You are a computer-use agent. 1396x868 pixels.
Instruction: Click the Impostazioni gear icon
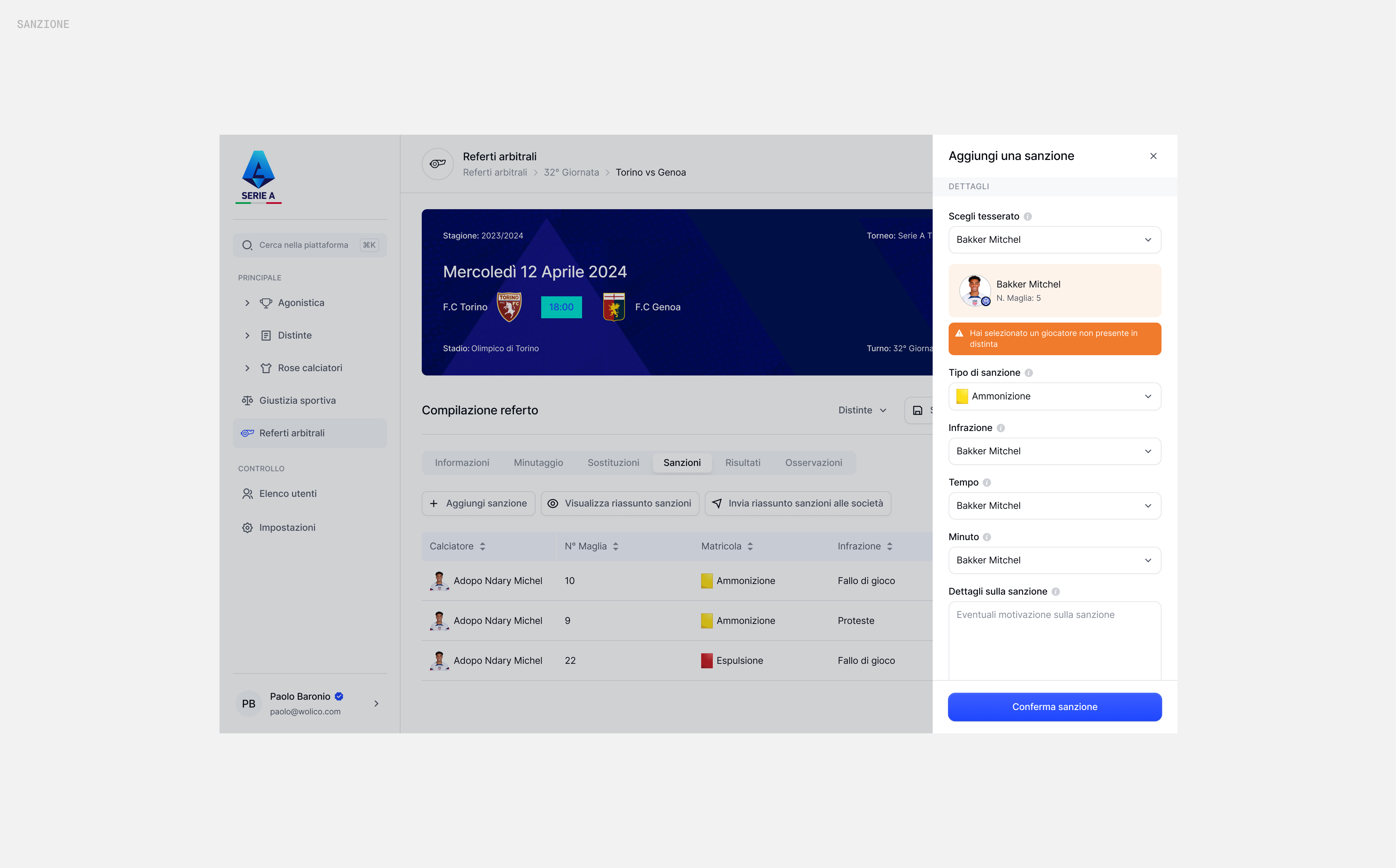click(247, 527)
